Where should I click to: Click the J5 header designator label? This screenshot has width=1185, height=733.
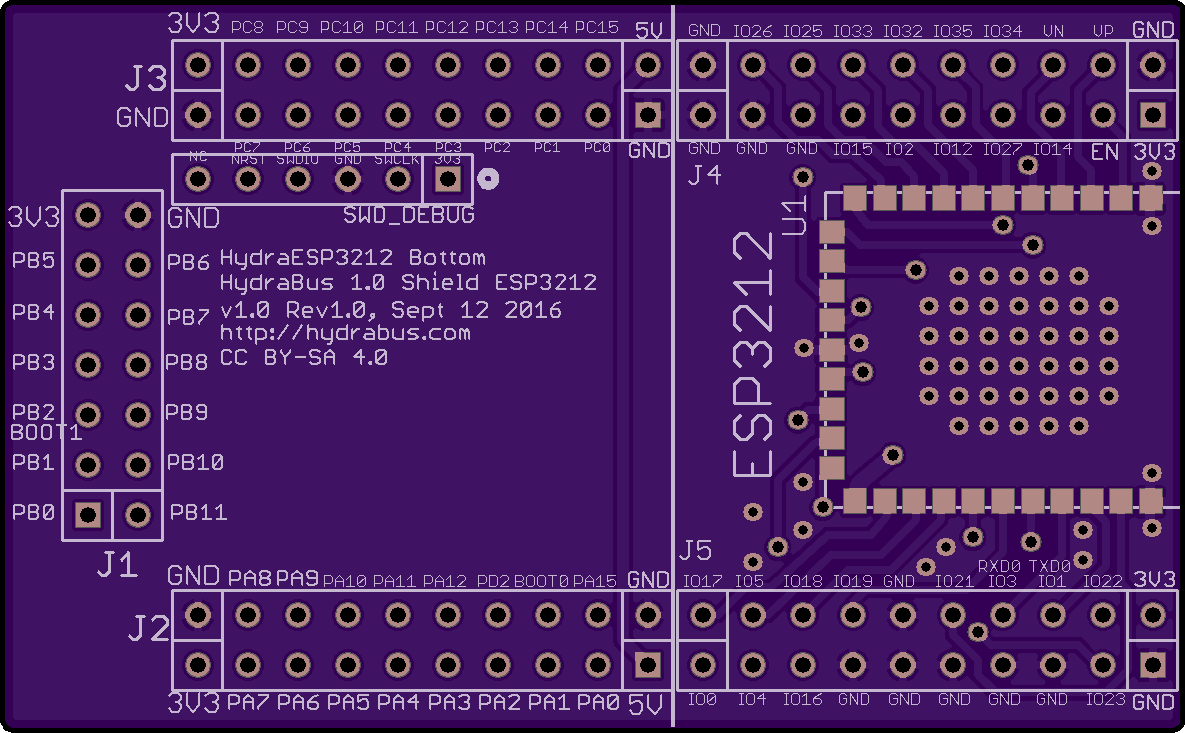(x=695, y=550)
